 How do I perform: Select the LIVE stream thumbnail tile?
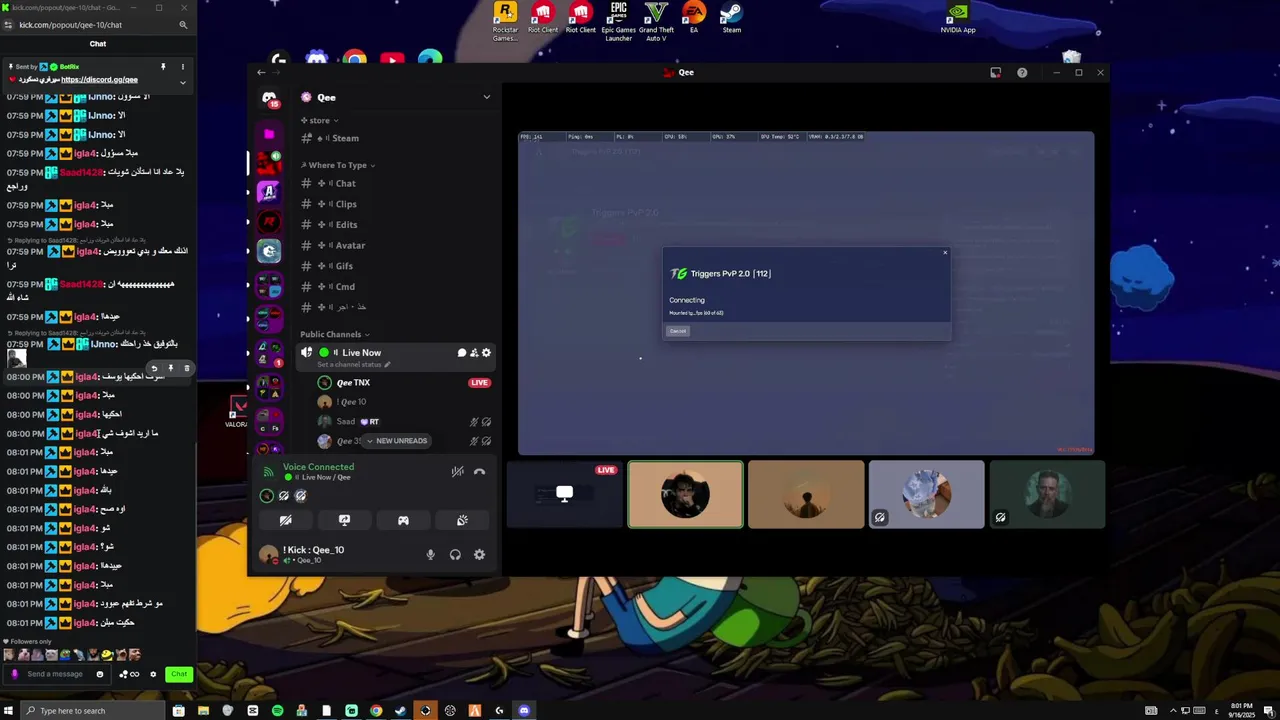564,494
